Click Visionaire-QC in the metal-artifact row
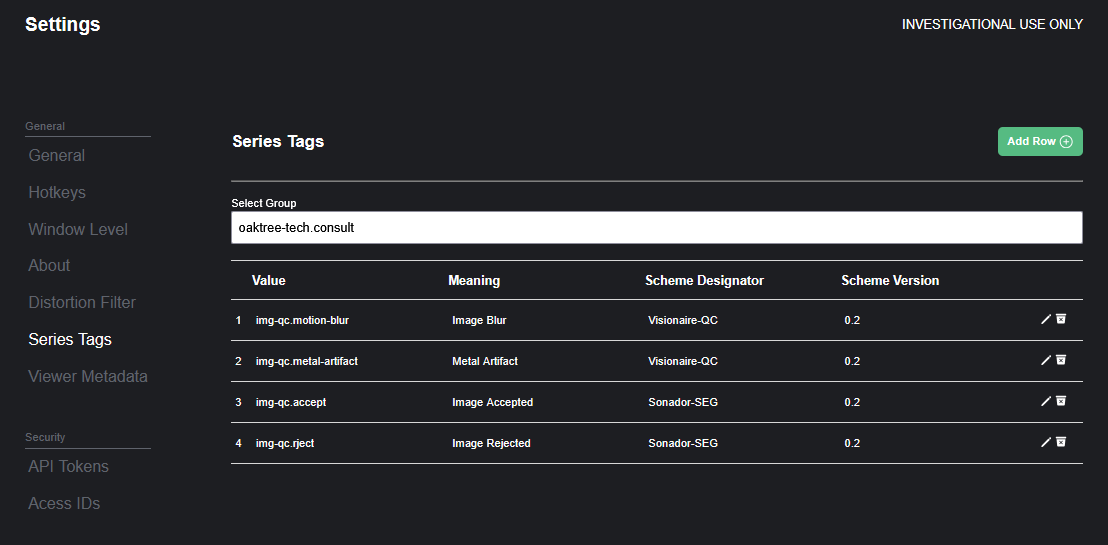The width and height of the screenshot is (1108, 545). coord(683,361)
